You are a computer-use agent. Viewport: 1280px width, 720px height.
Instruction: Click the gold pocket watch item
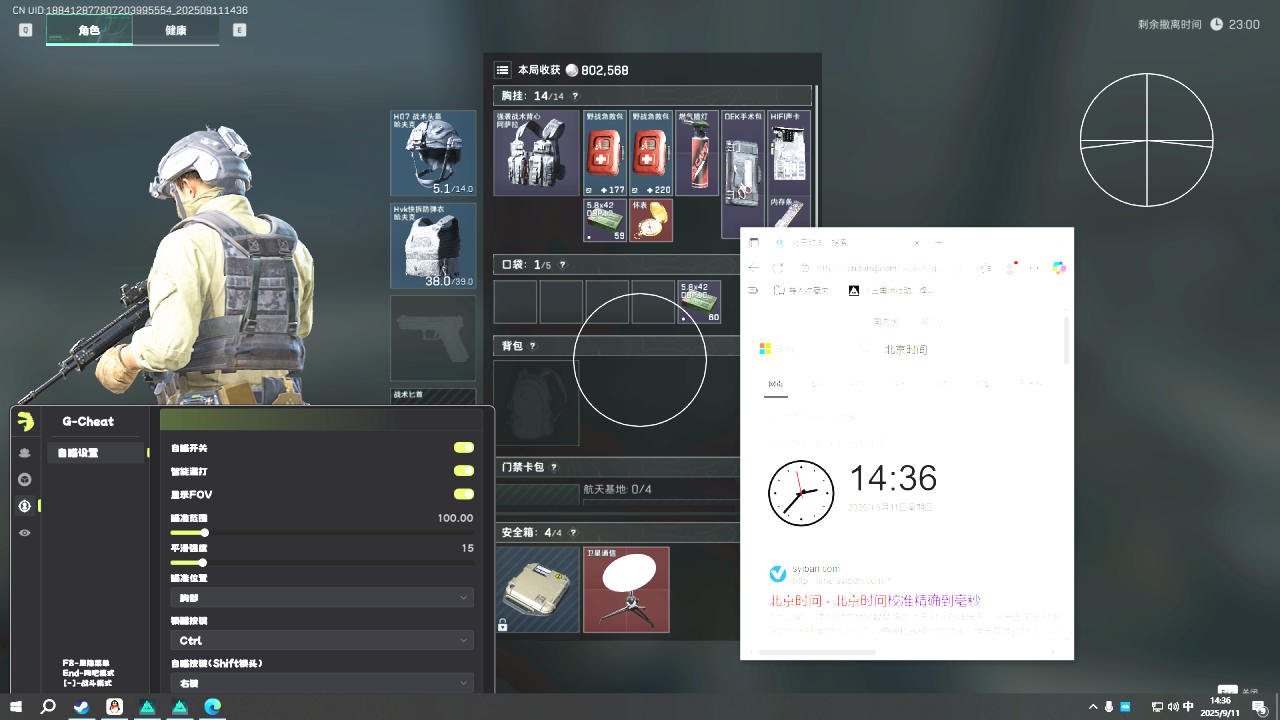click(651, 220)
